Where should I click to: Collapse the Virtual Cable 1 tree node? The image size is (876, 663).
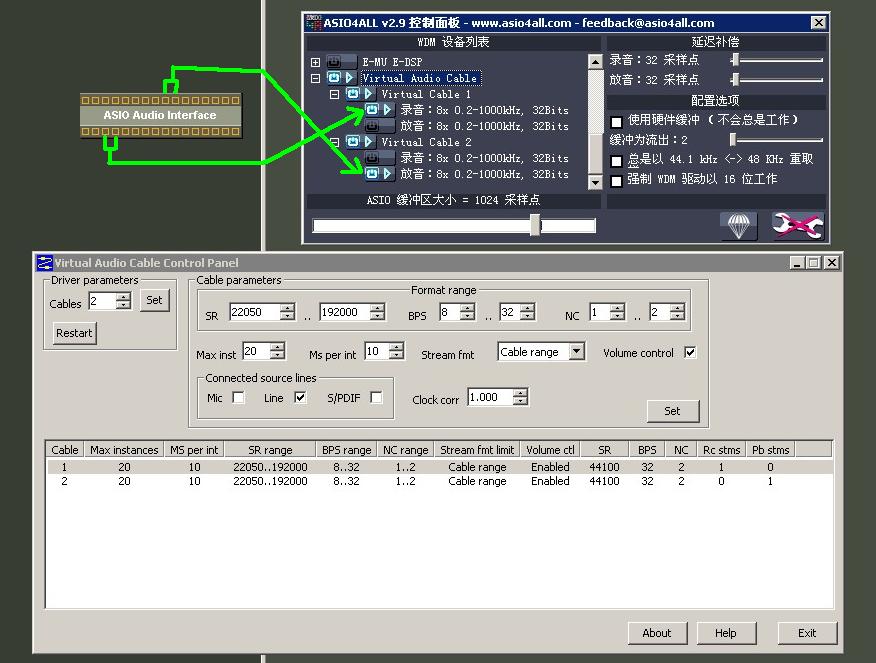[335, 94]
